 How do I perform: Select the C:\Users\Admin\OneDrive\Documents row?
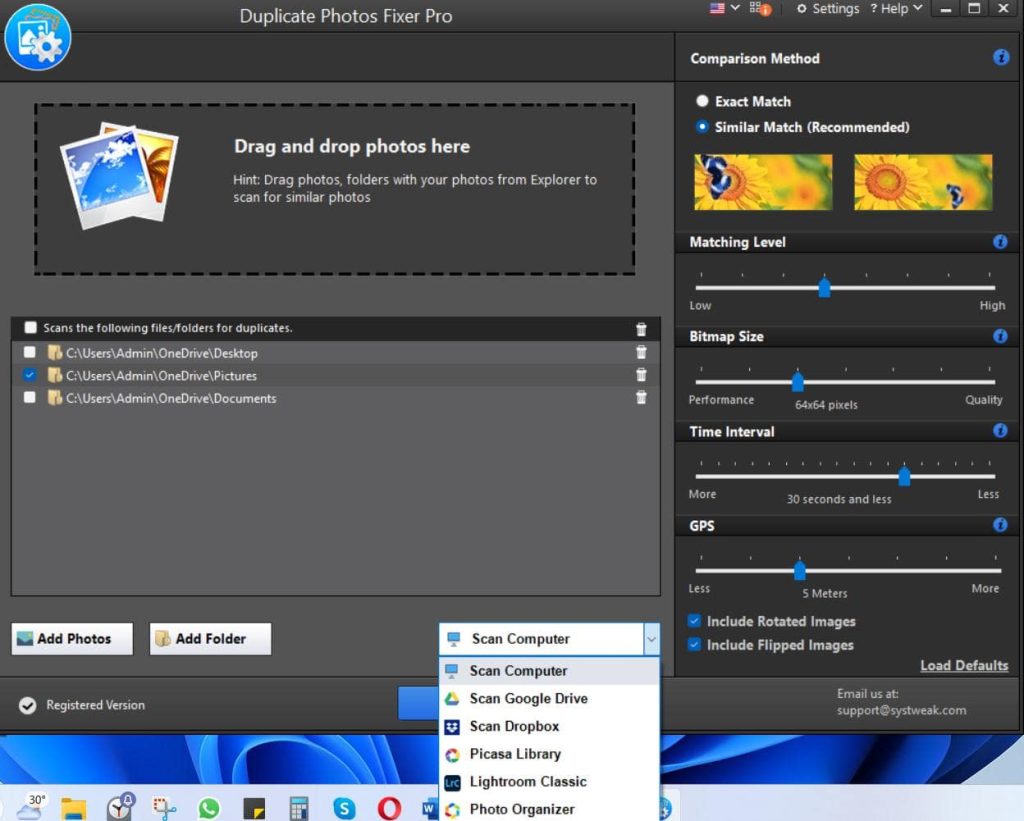tap(336, 397)
